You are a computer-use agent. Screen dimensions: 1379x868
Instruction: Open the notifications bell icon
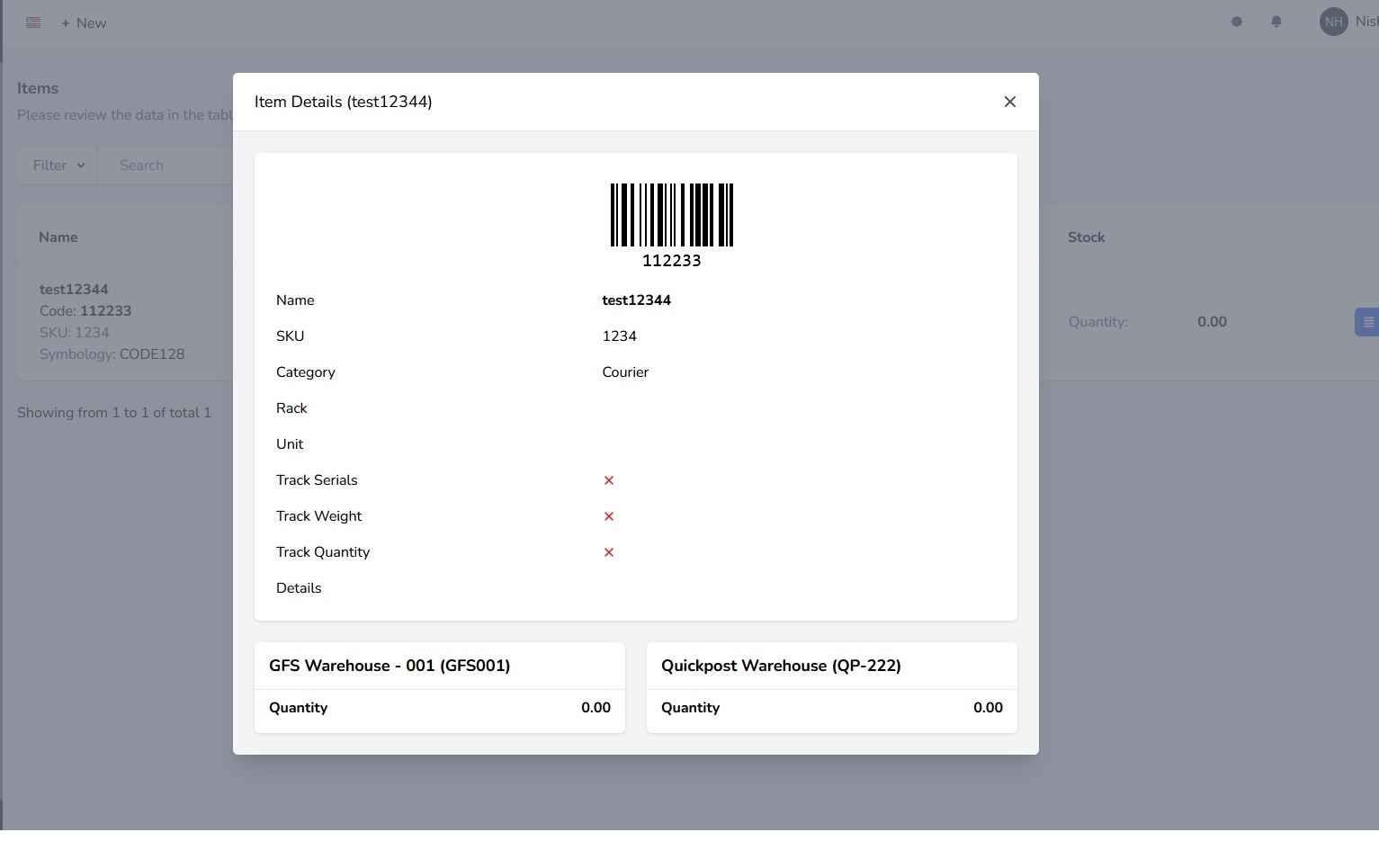point(1276,22)
